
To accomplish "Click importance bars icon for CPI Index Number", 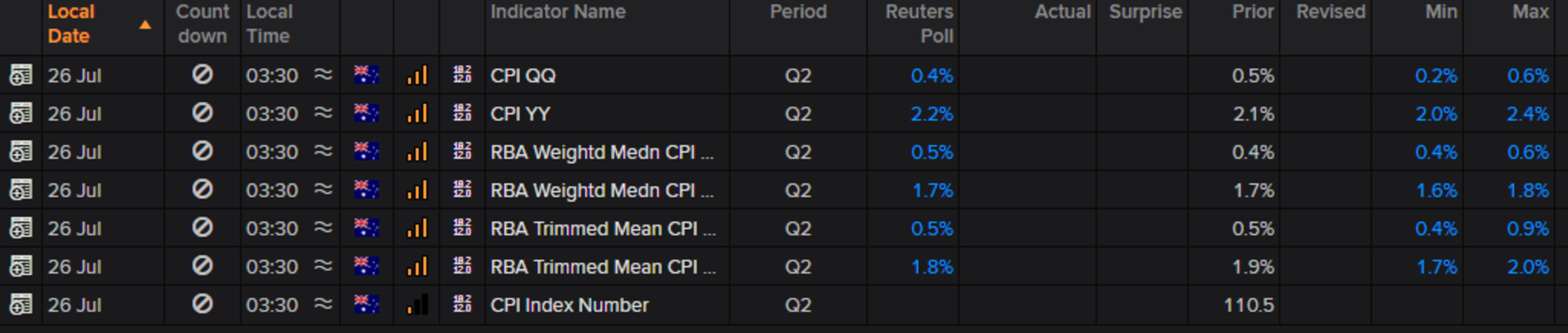I will tap(417, 305).
